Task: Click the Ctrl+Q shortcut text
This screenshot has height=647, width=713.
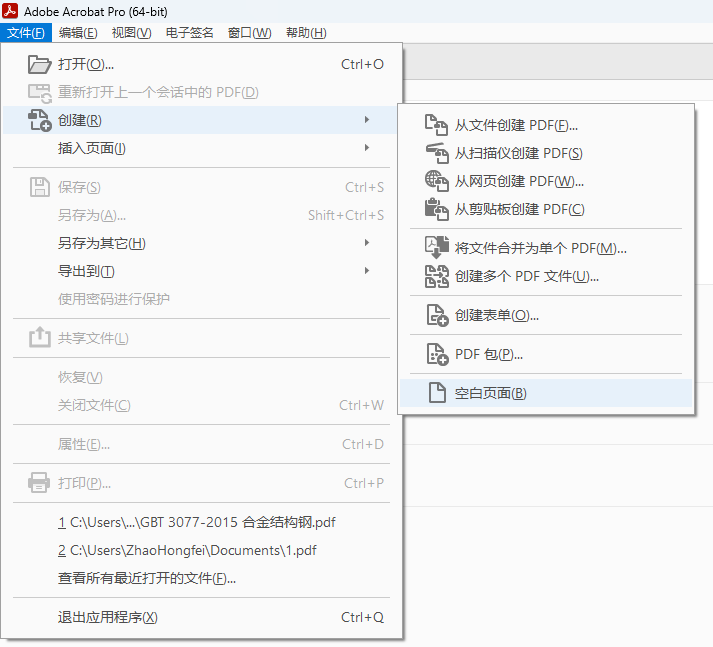Action: [x=362, y=617]
